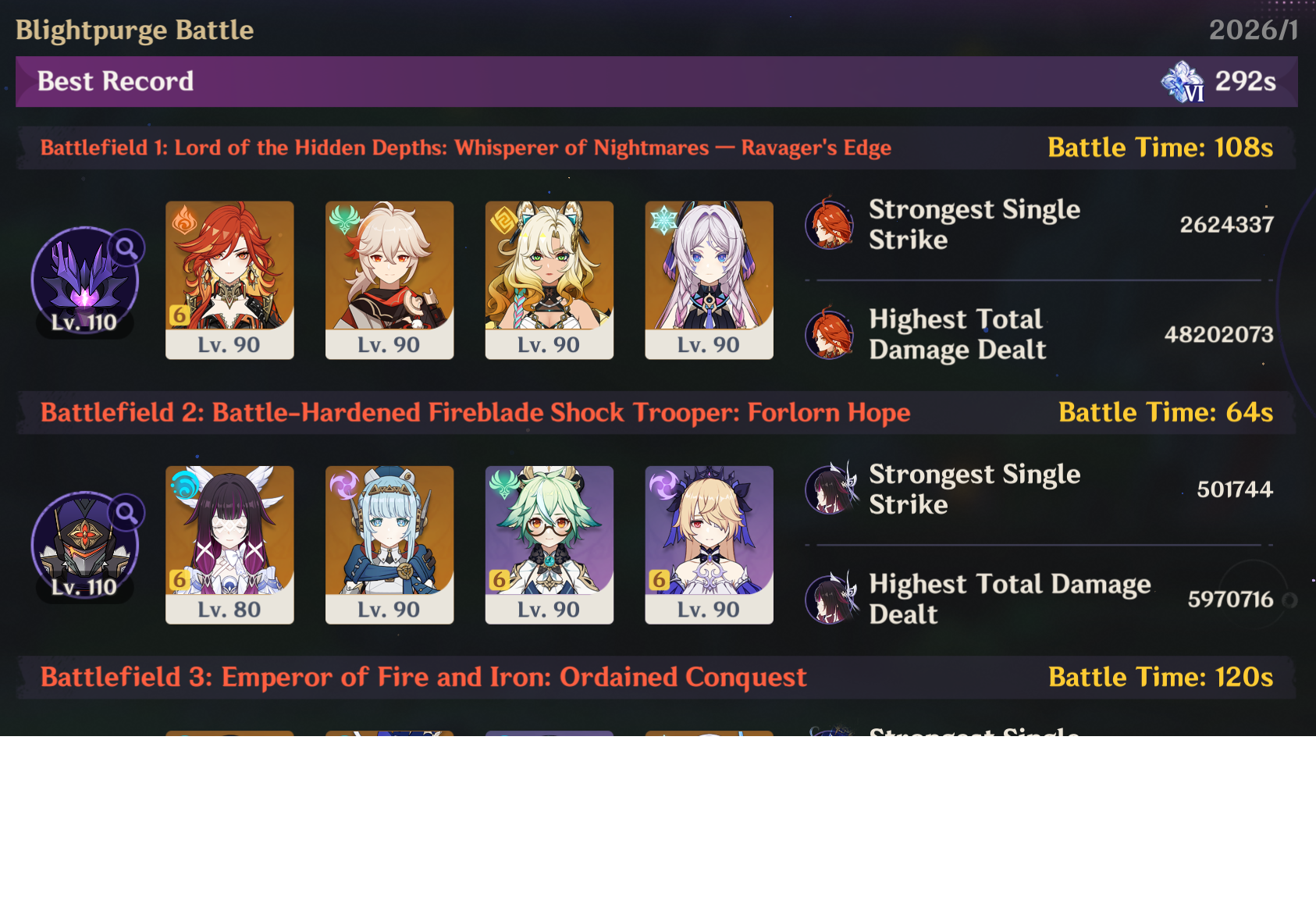
Task: Click the 2026/1 date label
Action: (x=1254, y=30)
